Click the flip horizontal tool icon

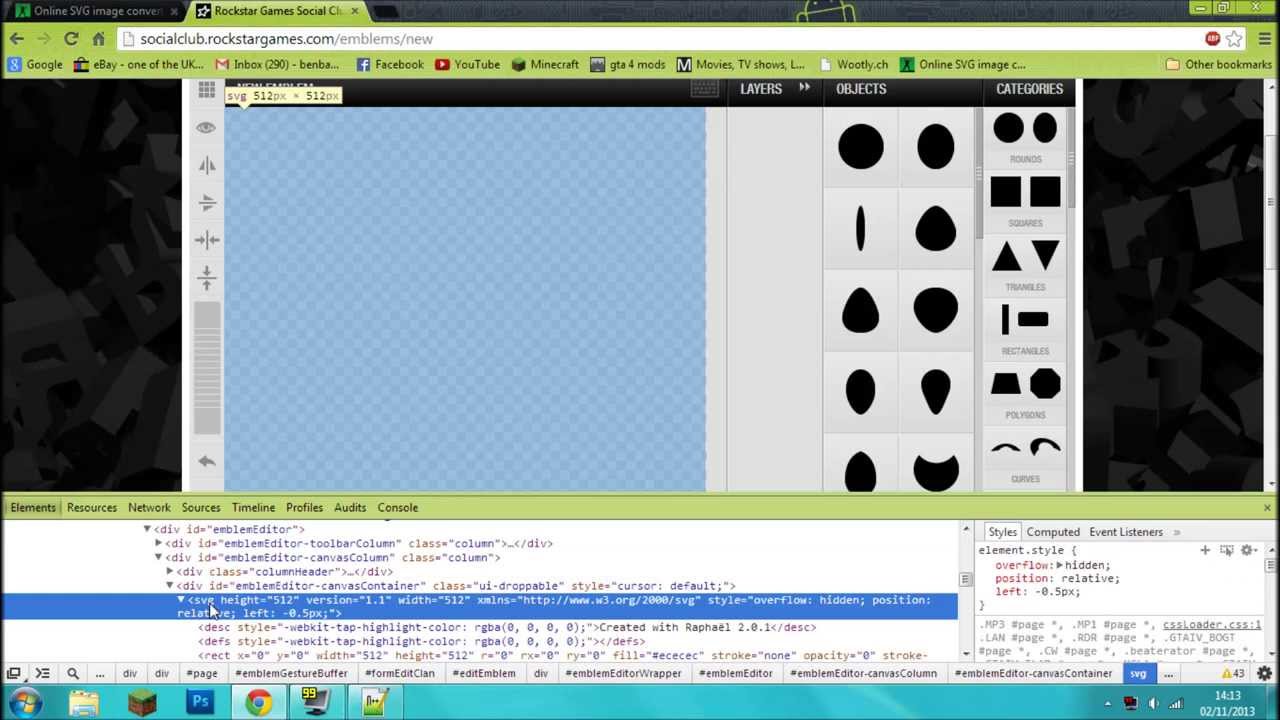[x=207, y=165]
